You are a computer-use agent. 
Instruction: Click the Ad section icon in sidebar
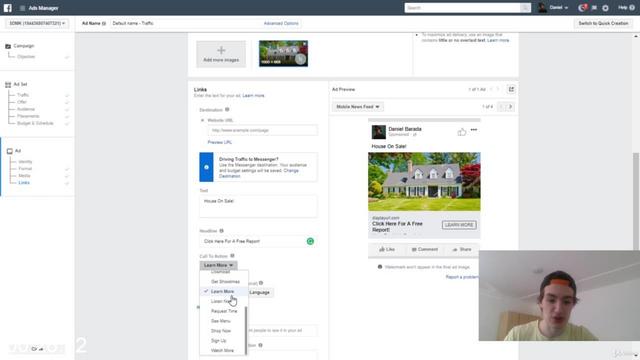(9, 151)
